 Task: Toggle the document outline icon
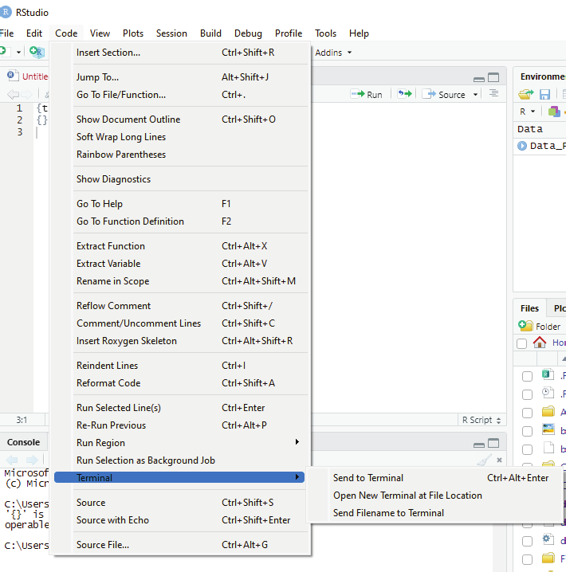coord(493,93)
